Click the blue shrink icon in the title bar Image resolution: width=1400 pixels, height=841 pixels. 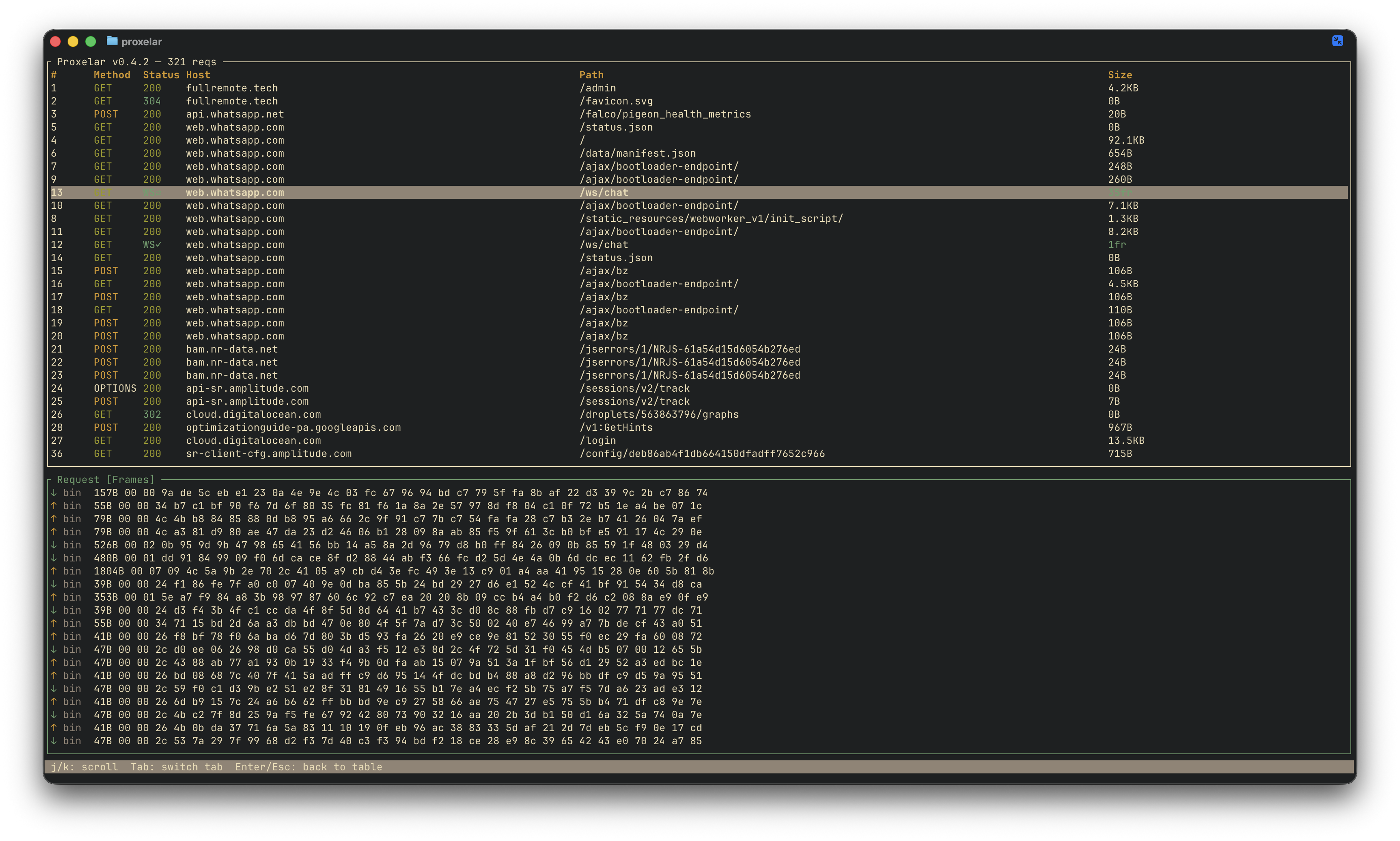pos(1338,41)
